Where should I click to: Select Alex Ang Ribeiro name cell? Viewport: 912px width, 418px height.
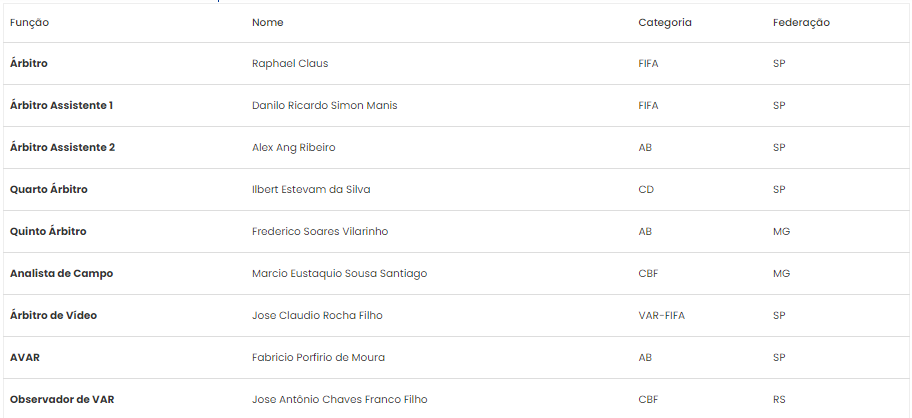click(x=293, y=147)
